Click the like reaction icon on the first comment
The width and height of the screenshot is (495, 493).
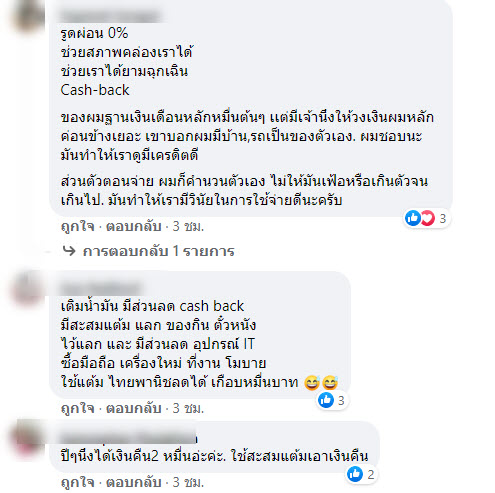coord(413,218)
